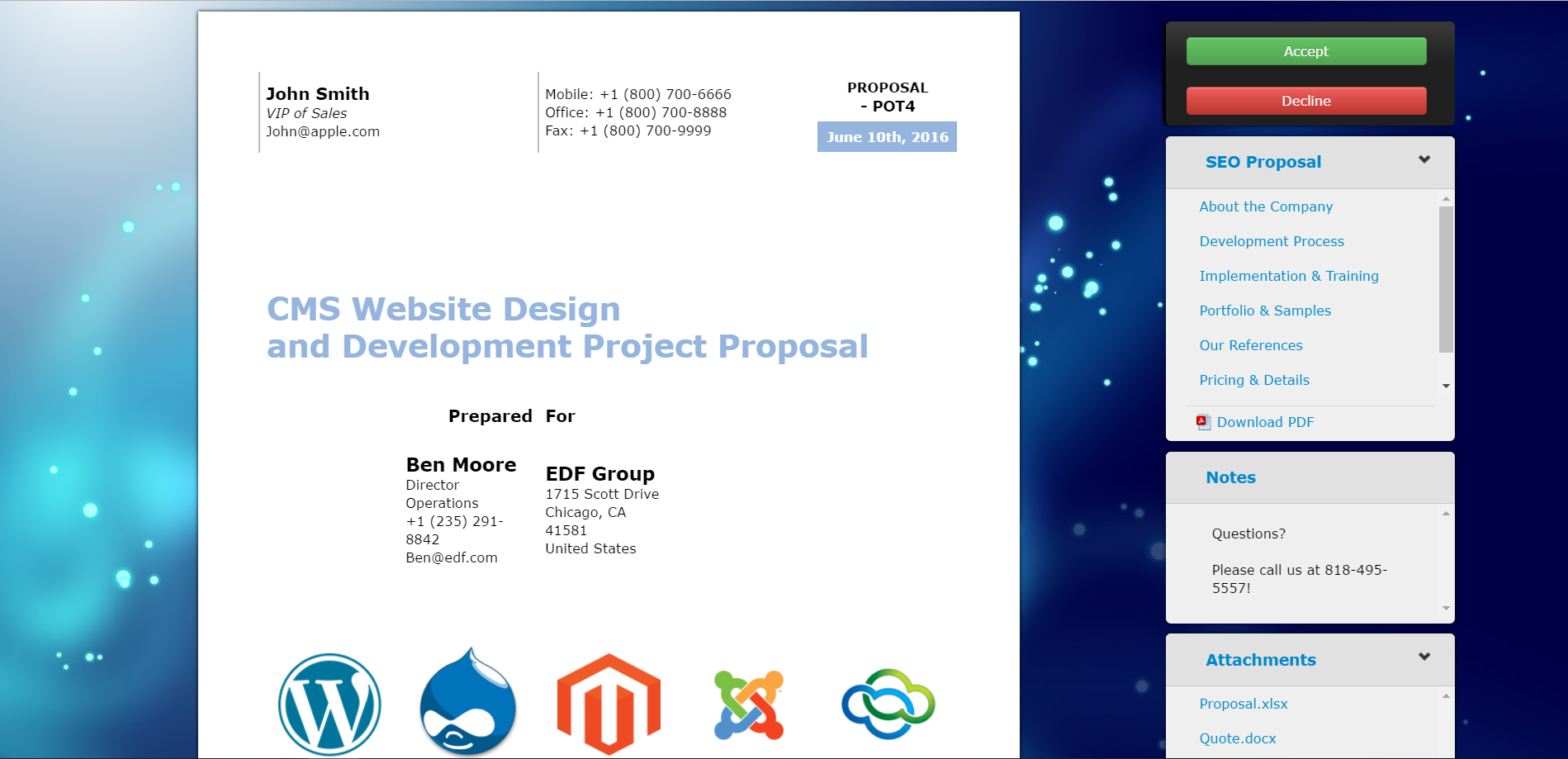Click scroll-up arrow in the Attachments list
This screenshot has width=1568, height=759.
coord(1446,696)
